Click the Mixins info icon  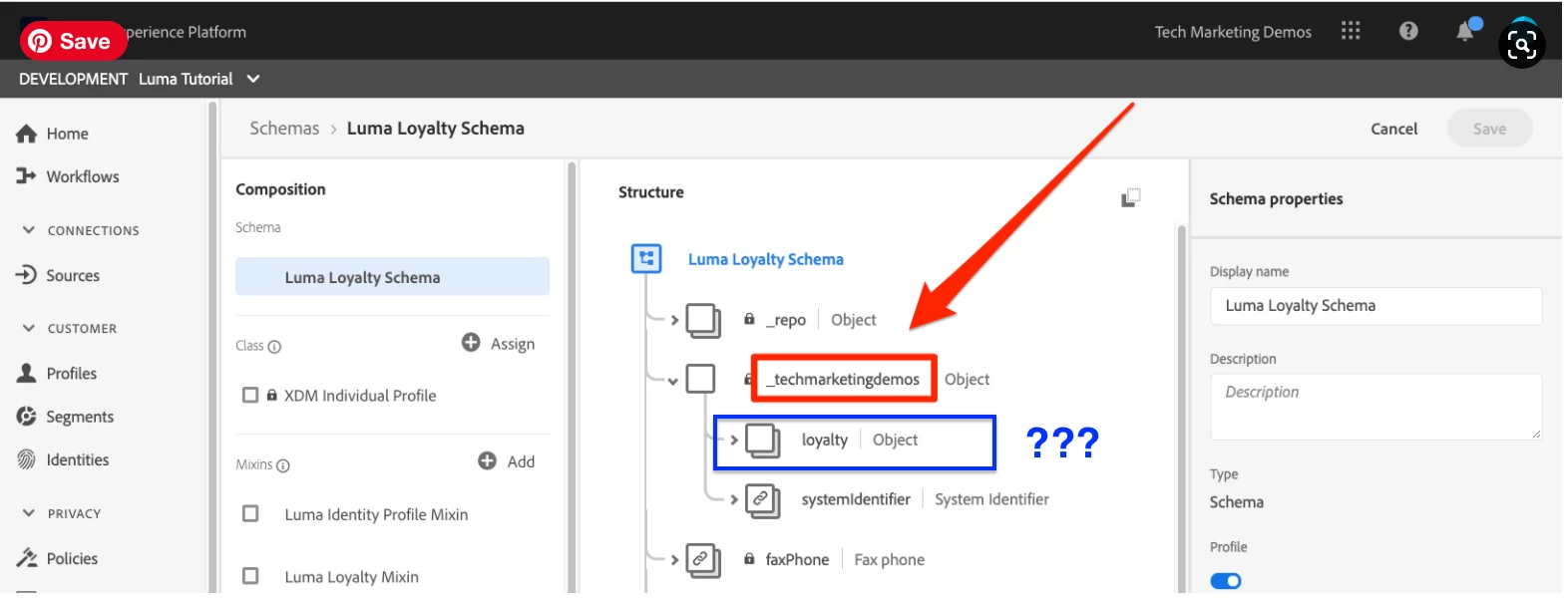[282, 465]
